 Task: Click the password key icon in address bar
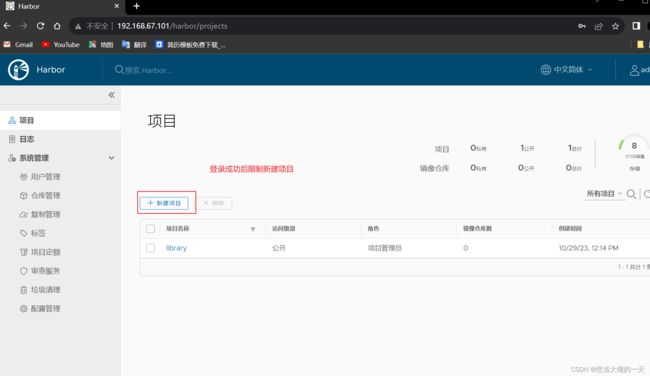click(x=582, y=26)
